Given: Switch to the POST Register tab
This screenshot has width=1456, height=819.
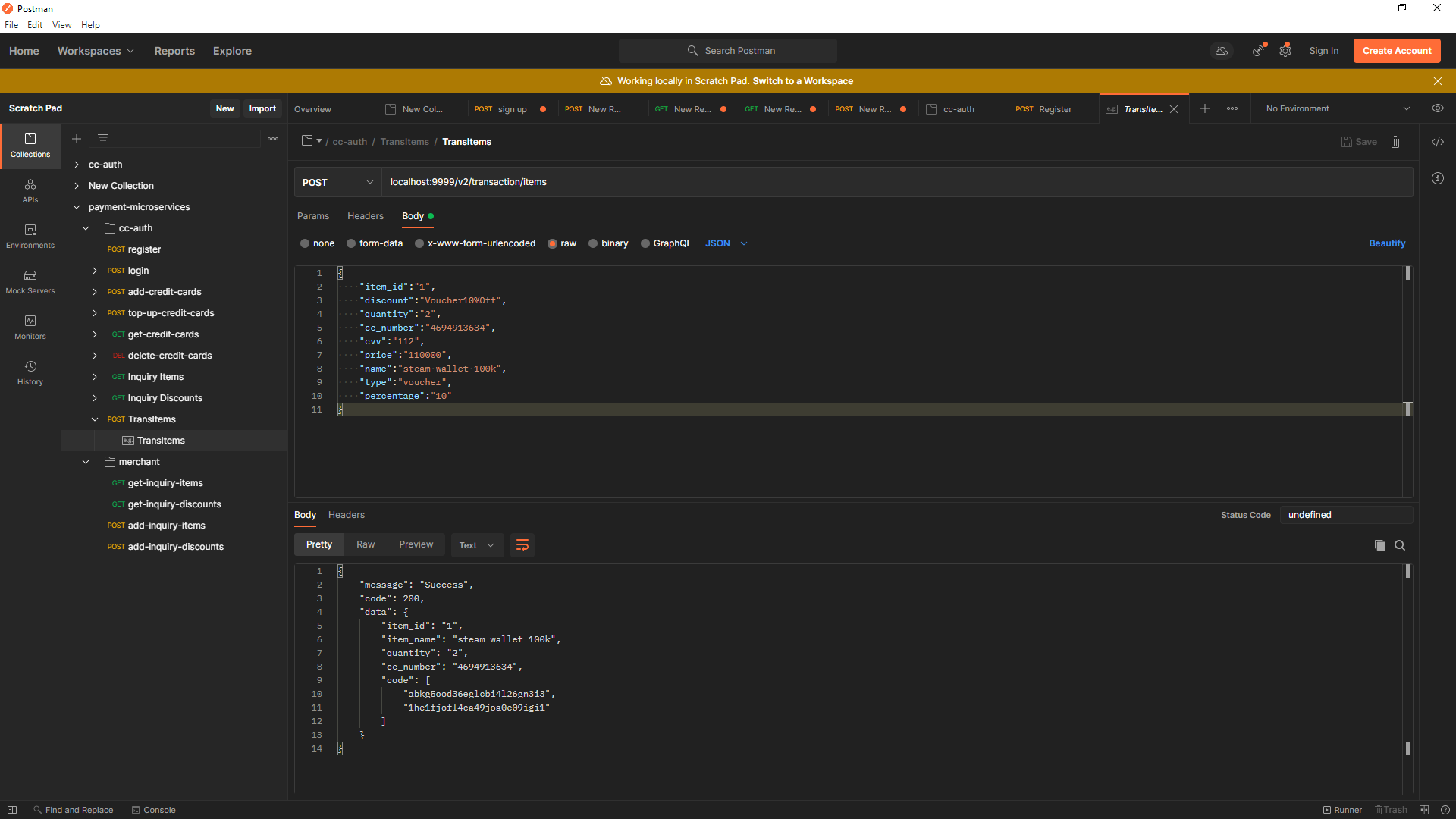Looking at the screenshot, I should [x=1044, y=109].
